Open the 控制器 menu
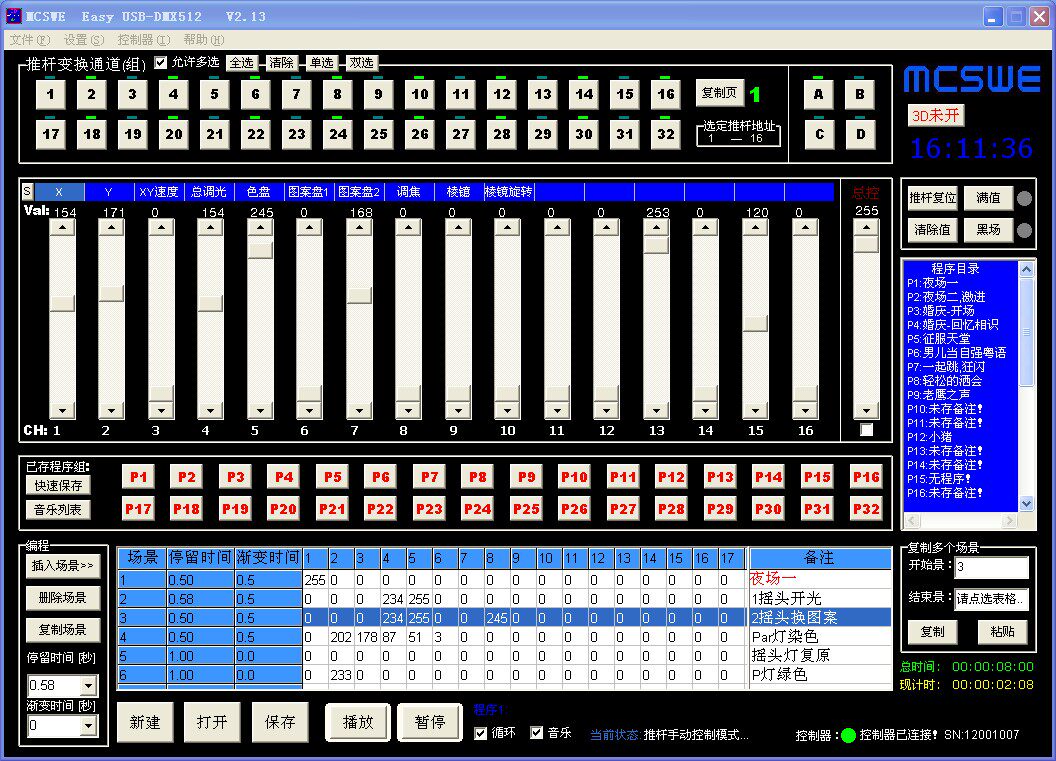The image size is (1056, 761). (143, 40)
